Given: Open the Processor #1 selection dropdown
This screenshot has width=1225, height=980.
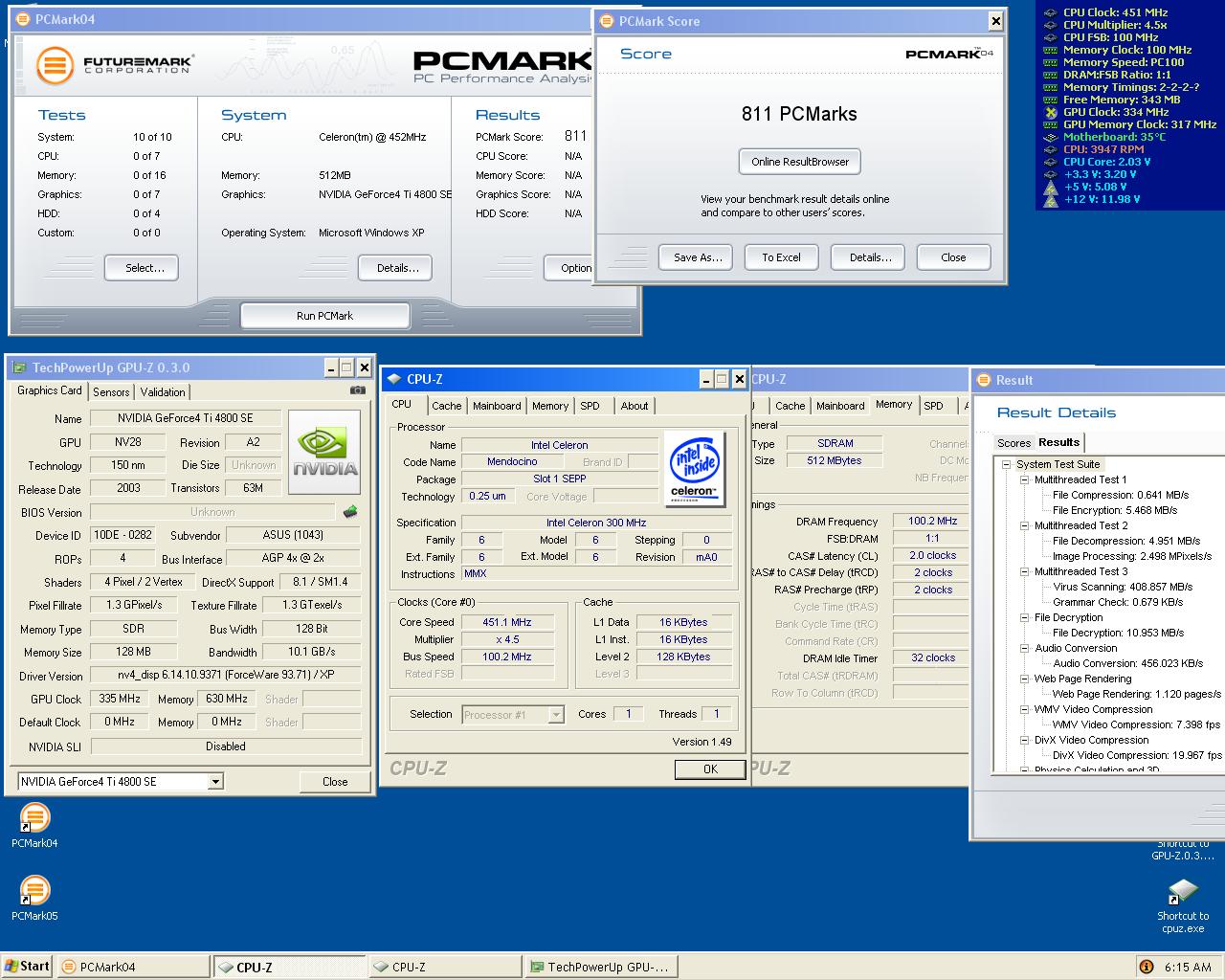Looking at the screenshot, I should pyautogui.click(x=556, y=715).
